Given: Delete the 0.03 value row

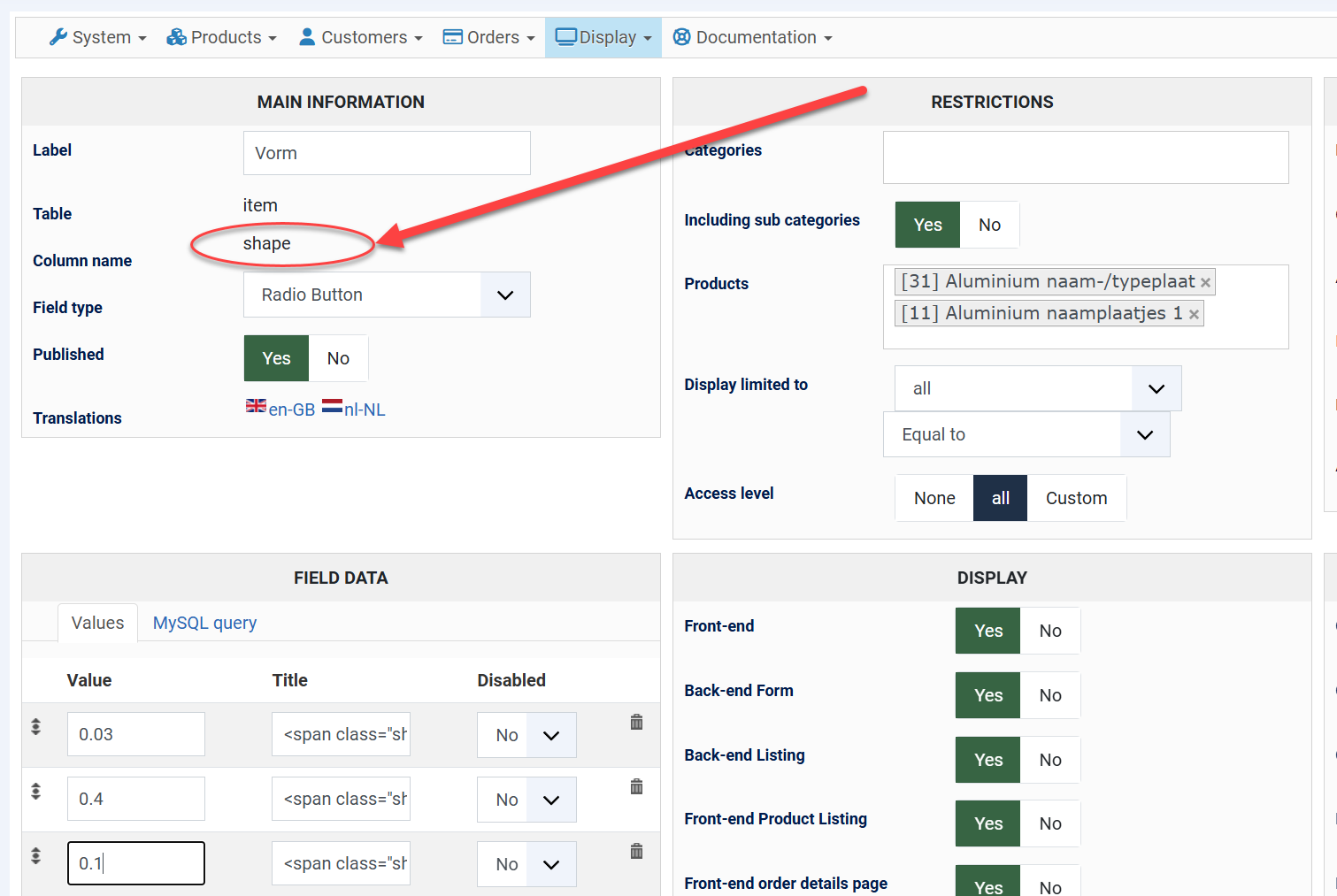Looking at the screenshot, I should pos(636,722).
